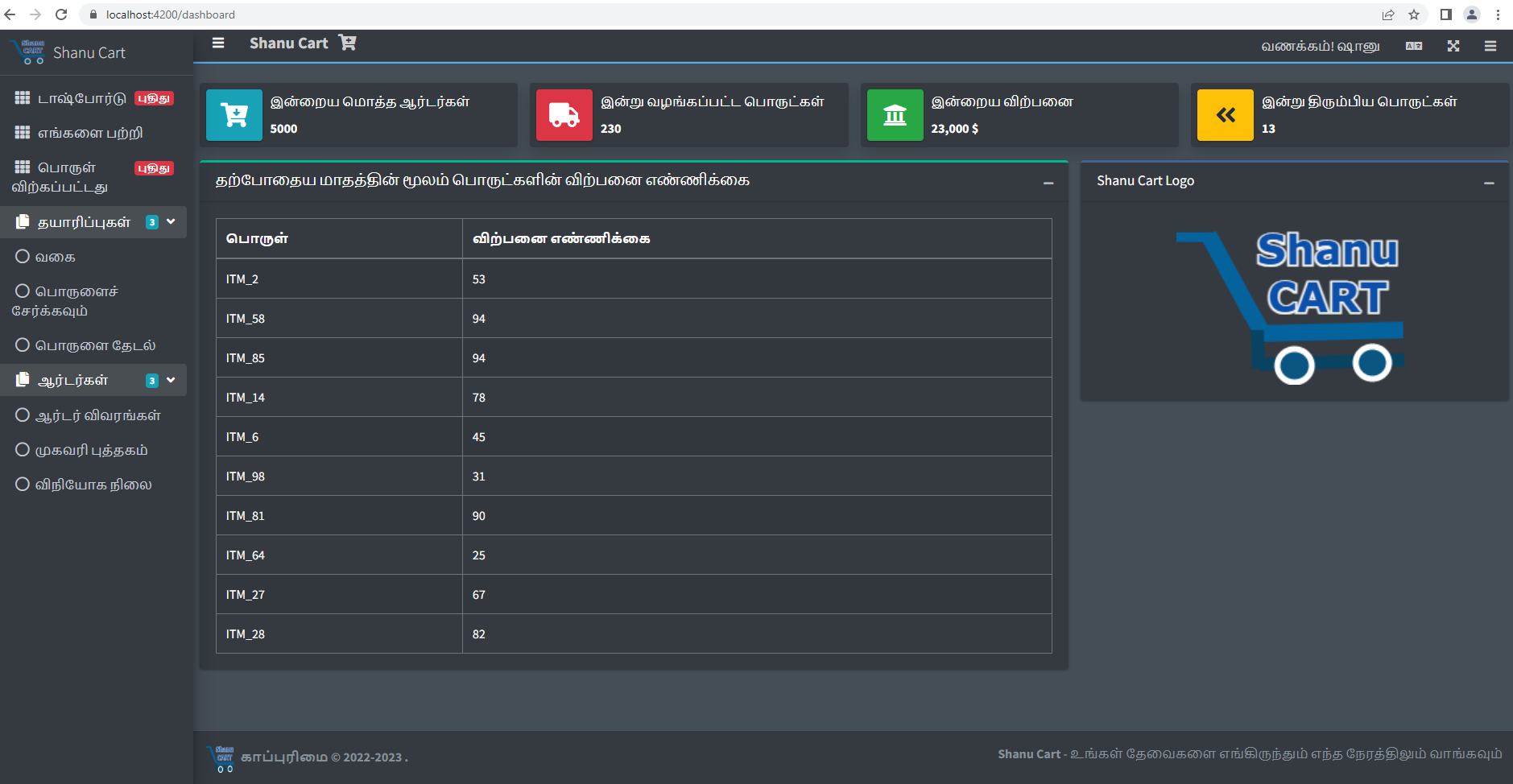
Task: Open the right control sidebar menu icon
Action: pyautogui.click(x=1490, y=46)
